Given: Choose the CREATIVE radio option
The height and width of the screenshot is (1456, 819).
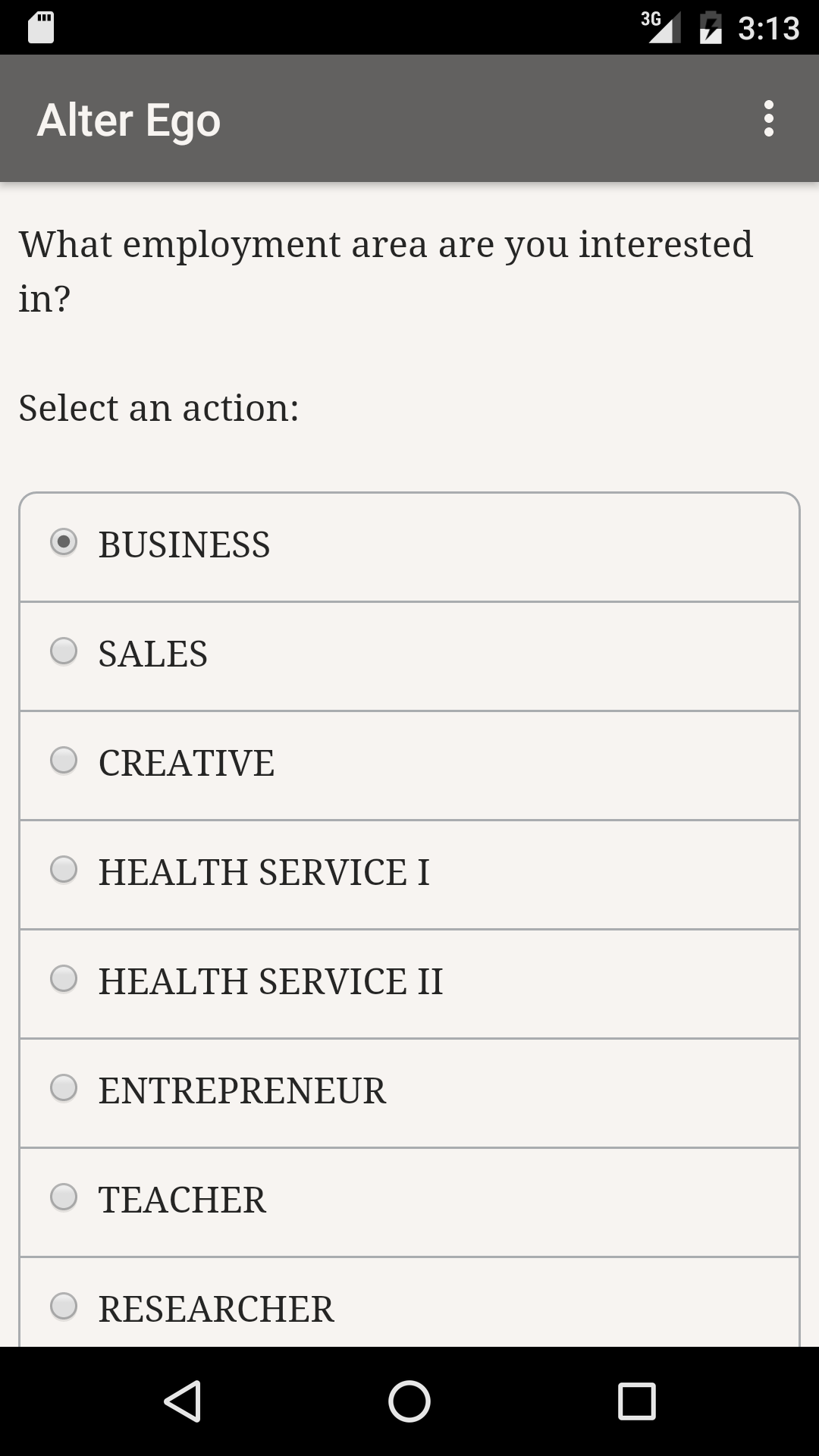Looking at the screenshot, I should (x=64, y=761).
